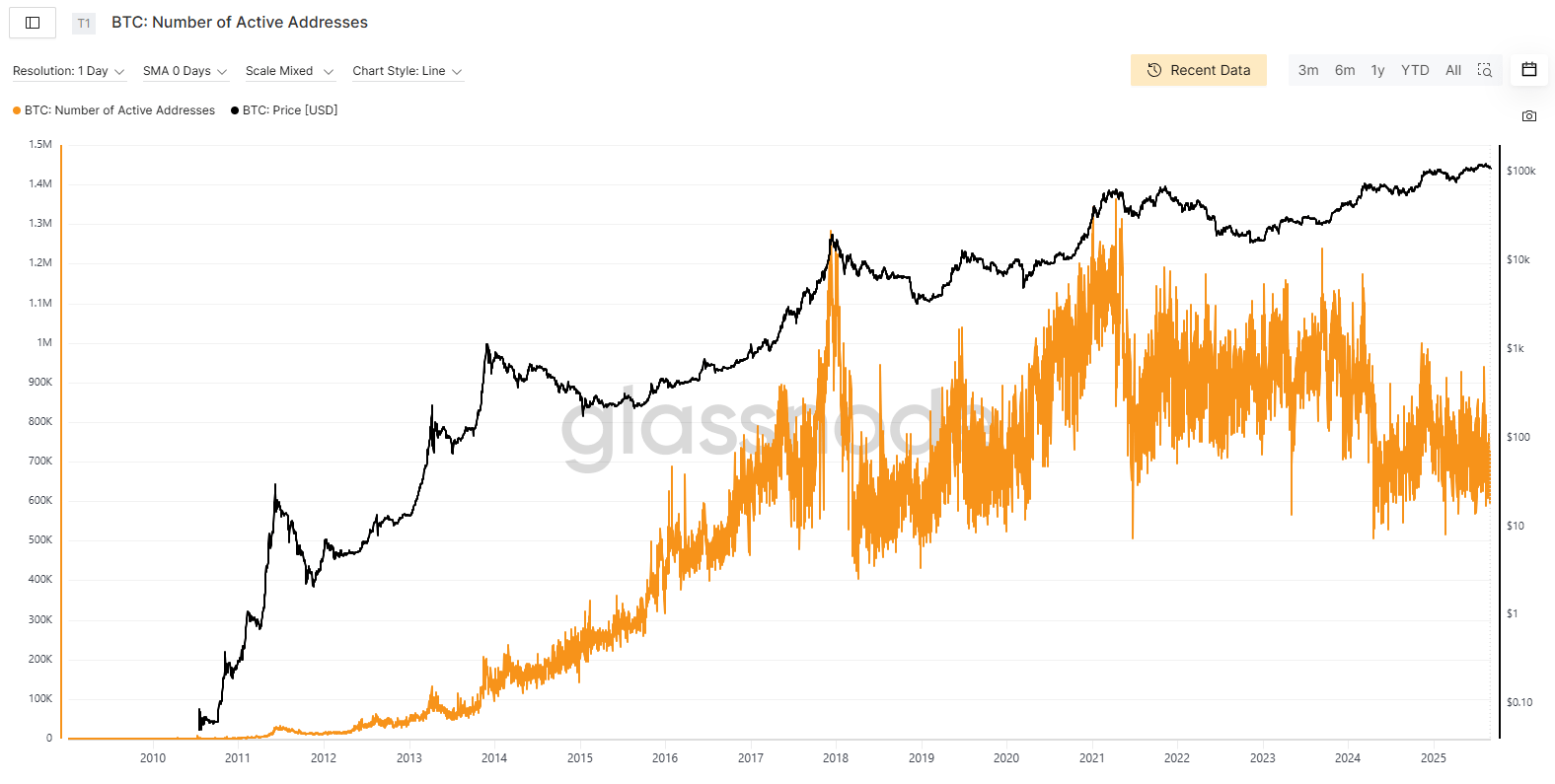Click the black legend dot for BTC Price
This screenshot has height=784, width=1555.
click(x=234, y=109)
